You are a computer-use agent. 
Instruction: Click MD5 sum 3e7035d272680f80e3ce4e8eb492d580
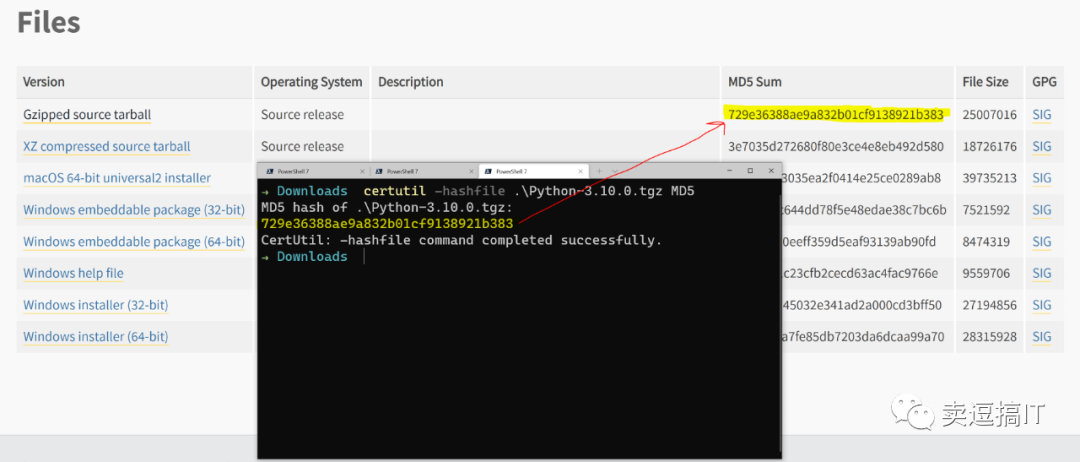835,147
